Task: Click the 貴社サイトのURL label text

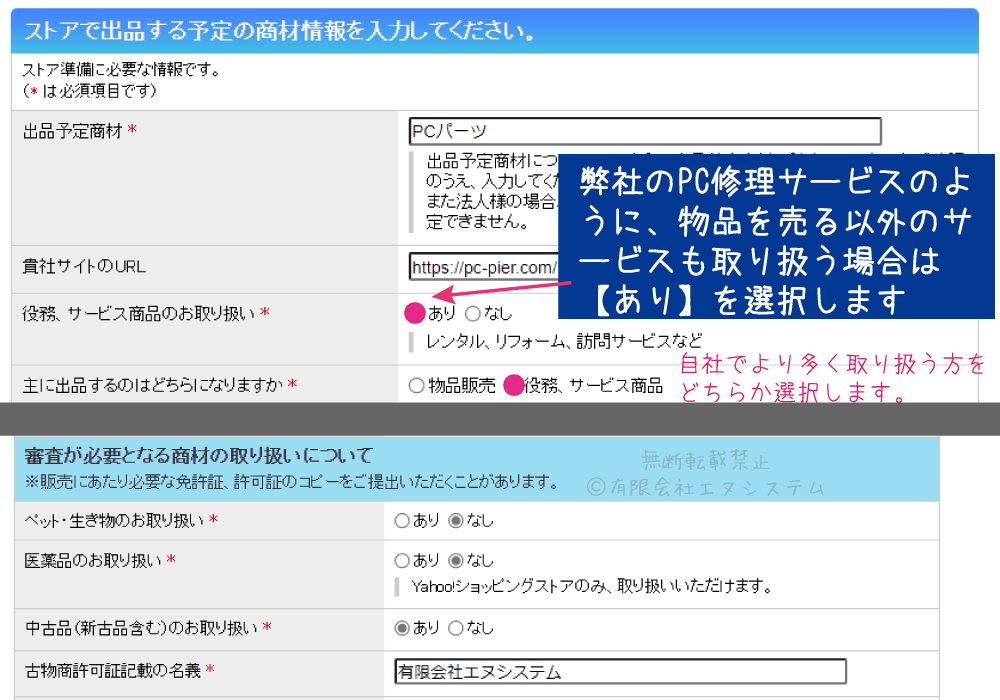Action: coord(84,266)
